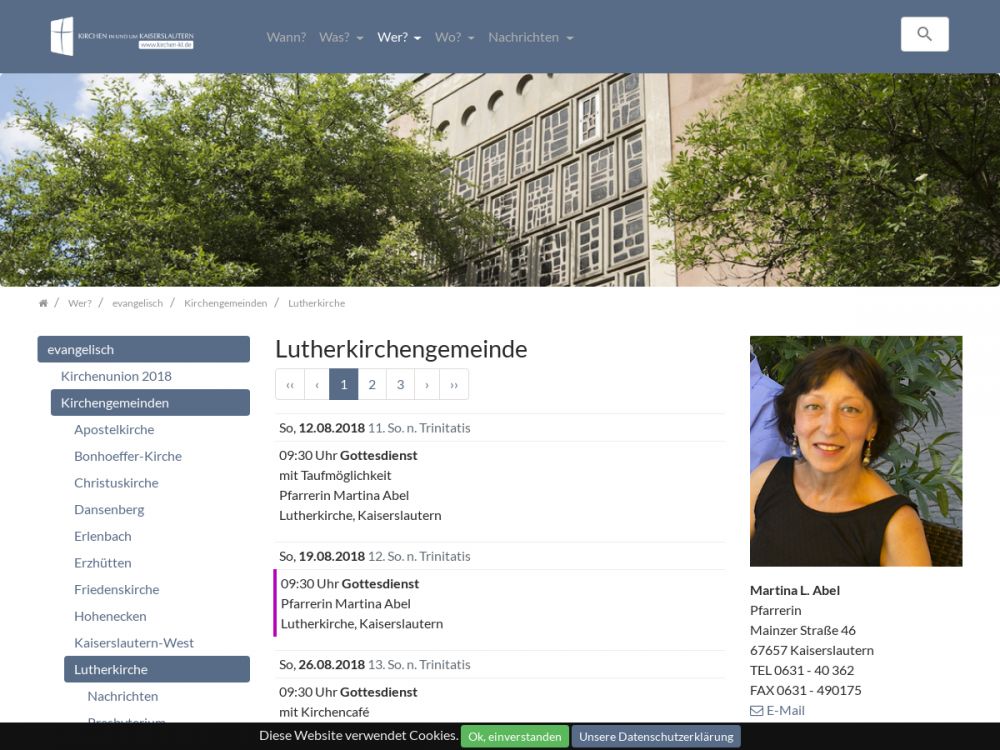Click the church logo in header
This screenshot has height=750, width=1000.
click(x=121, y=37)
